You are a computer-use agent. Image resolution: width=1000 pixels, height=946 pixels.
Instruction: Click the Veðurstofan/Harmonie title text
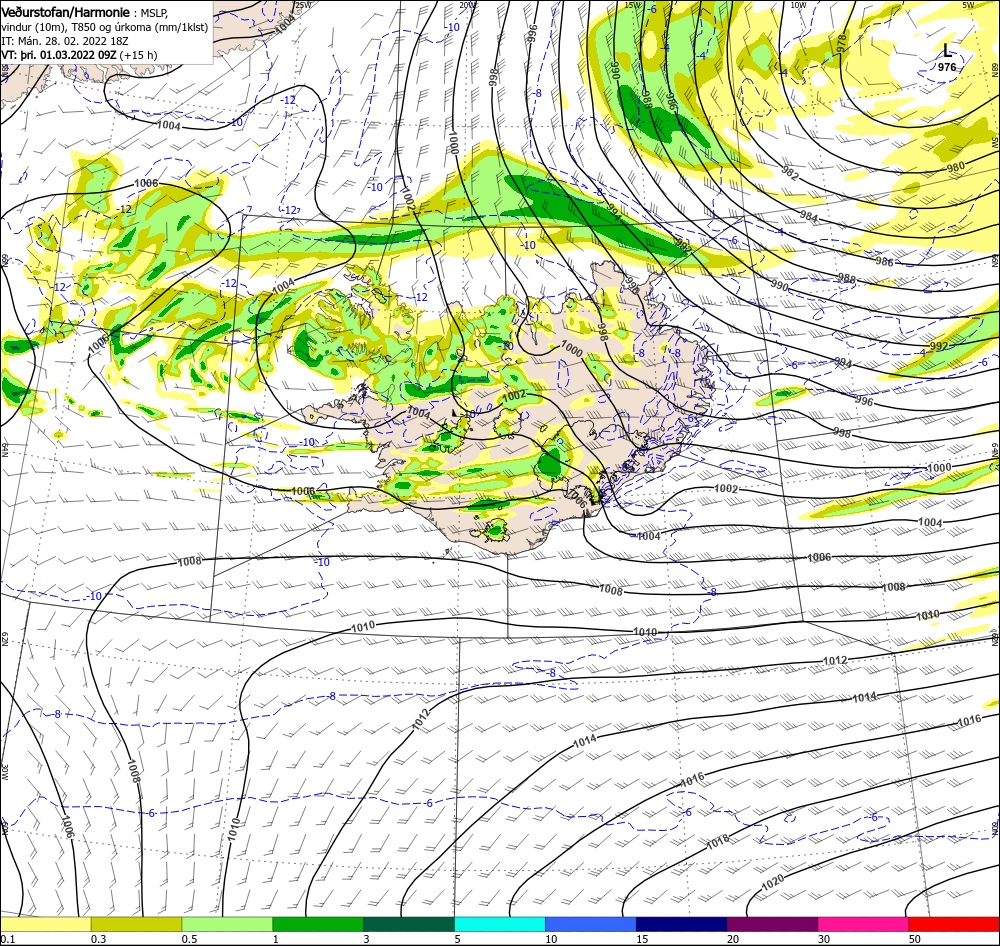(x=65, y=12)
